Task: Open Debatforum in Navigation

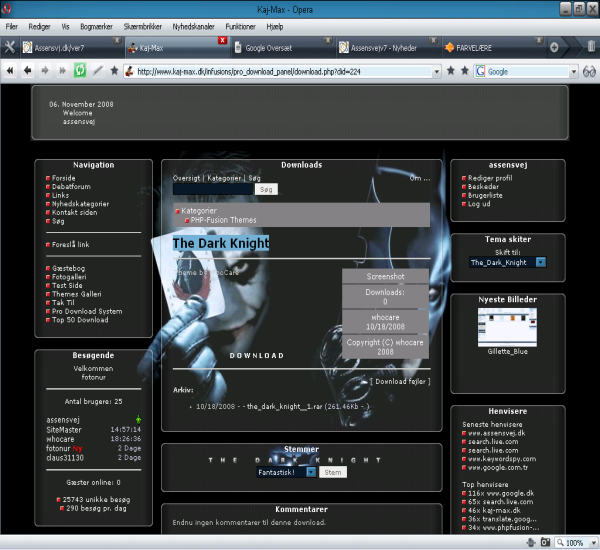Action: coord(71,186)
